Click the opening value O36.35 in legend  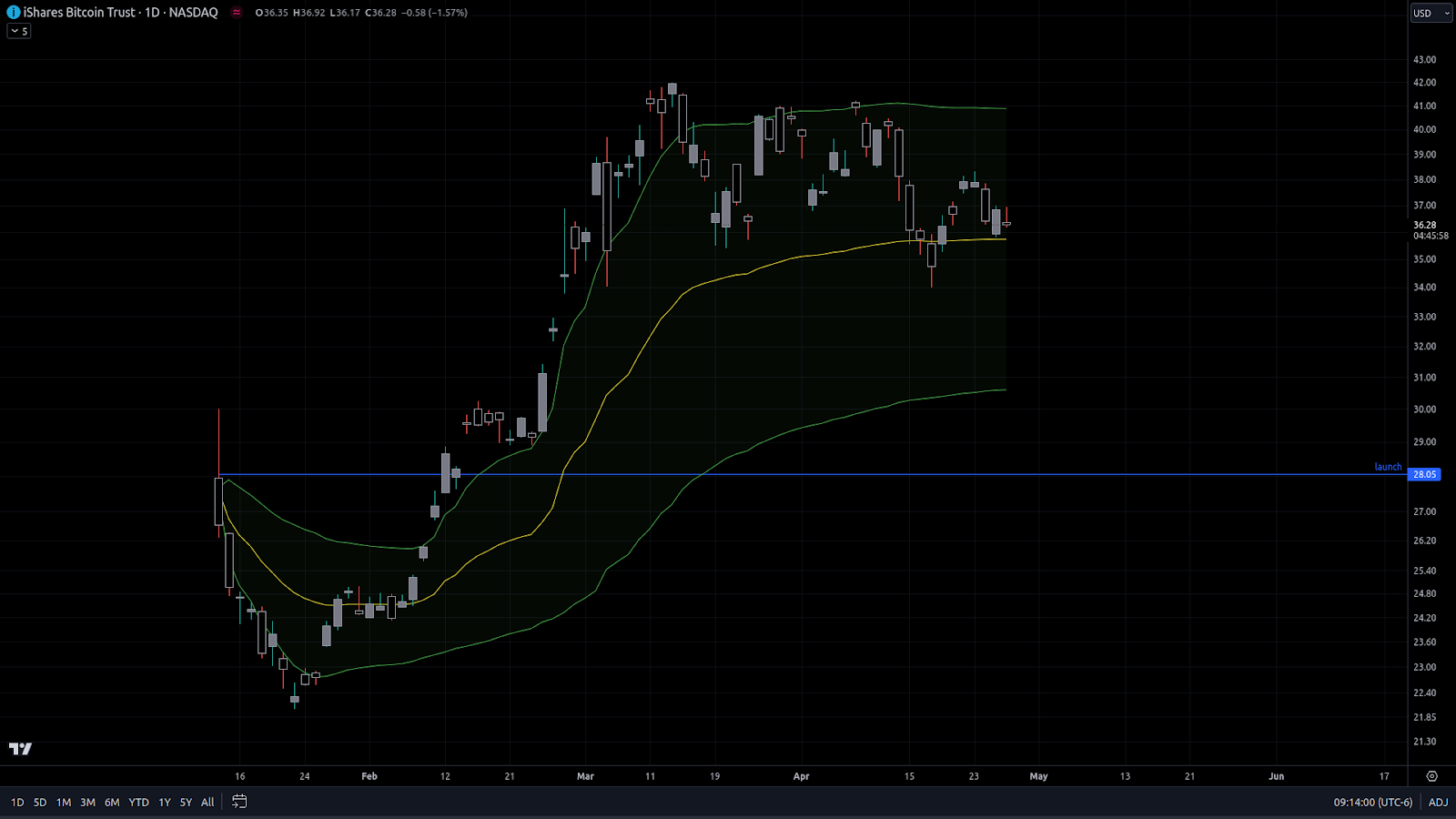[x=272, y=13]
